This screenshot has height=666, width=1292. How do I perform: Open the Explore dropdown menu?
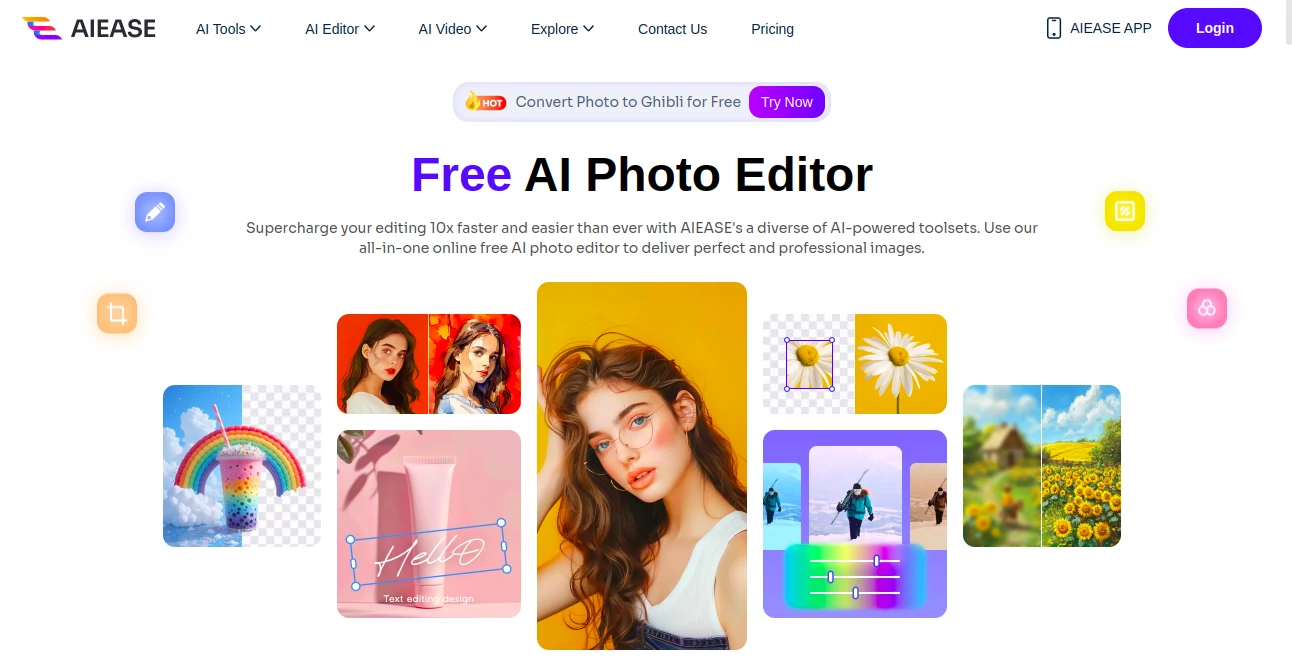(562, 29)
